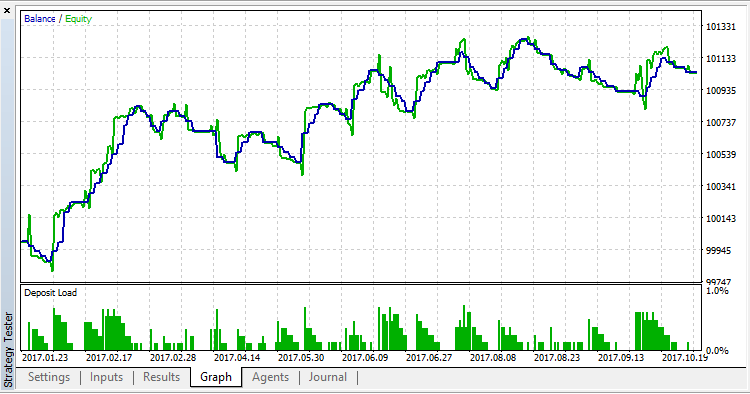Switch to the Agents tab
The image size is (750, 394).
click(270, 377)
